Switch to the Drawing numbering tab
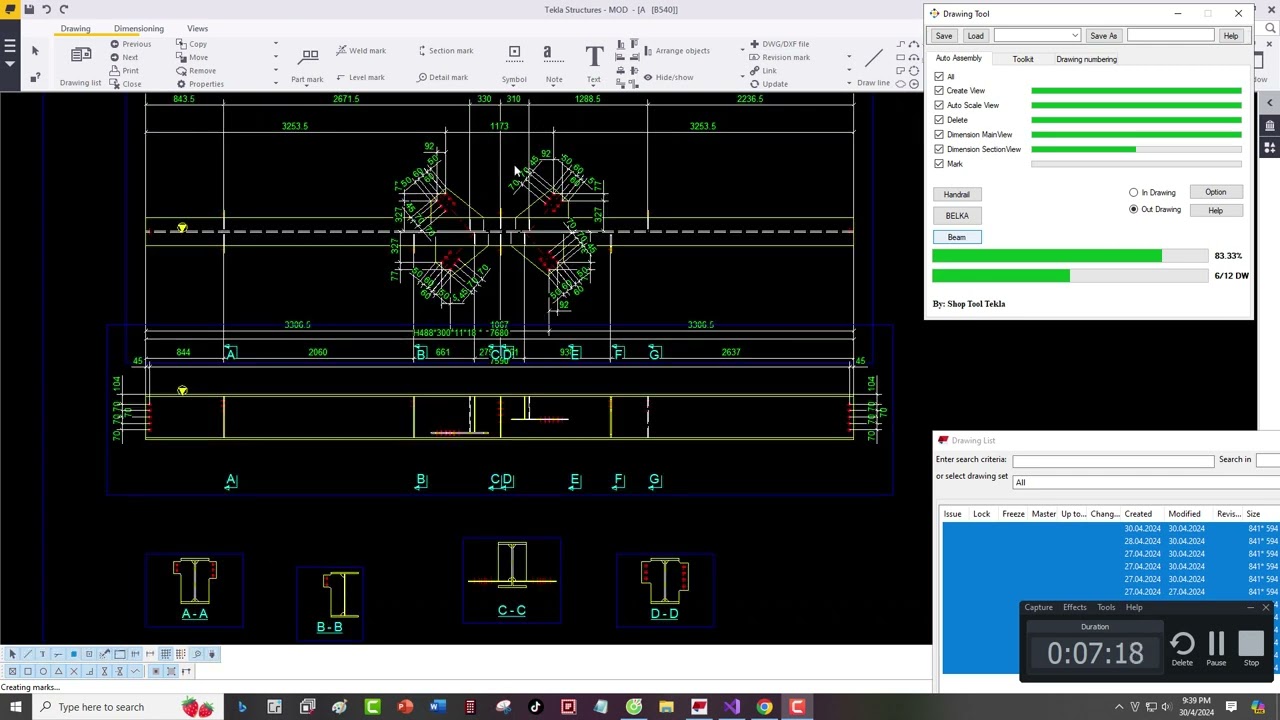The image size is (1280, 720). click(x=1086, y=59)
